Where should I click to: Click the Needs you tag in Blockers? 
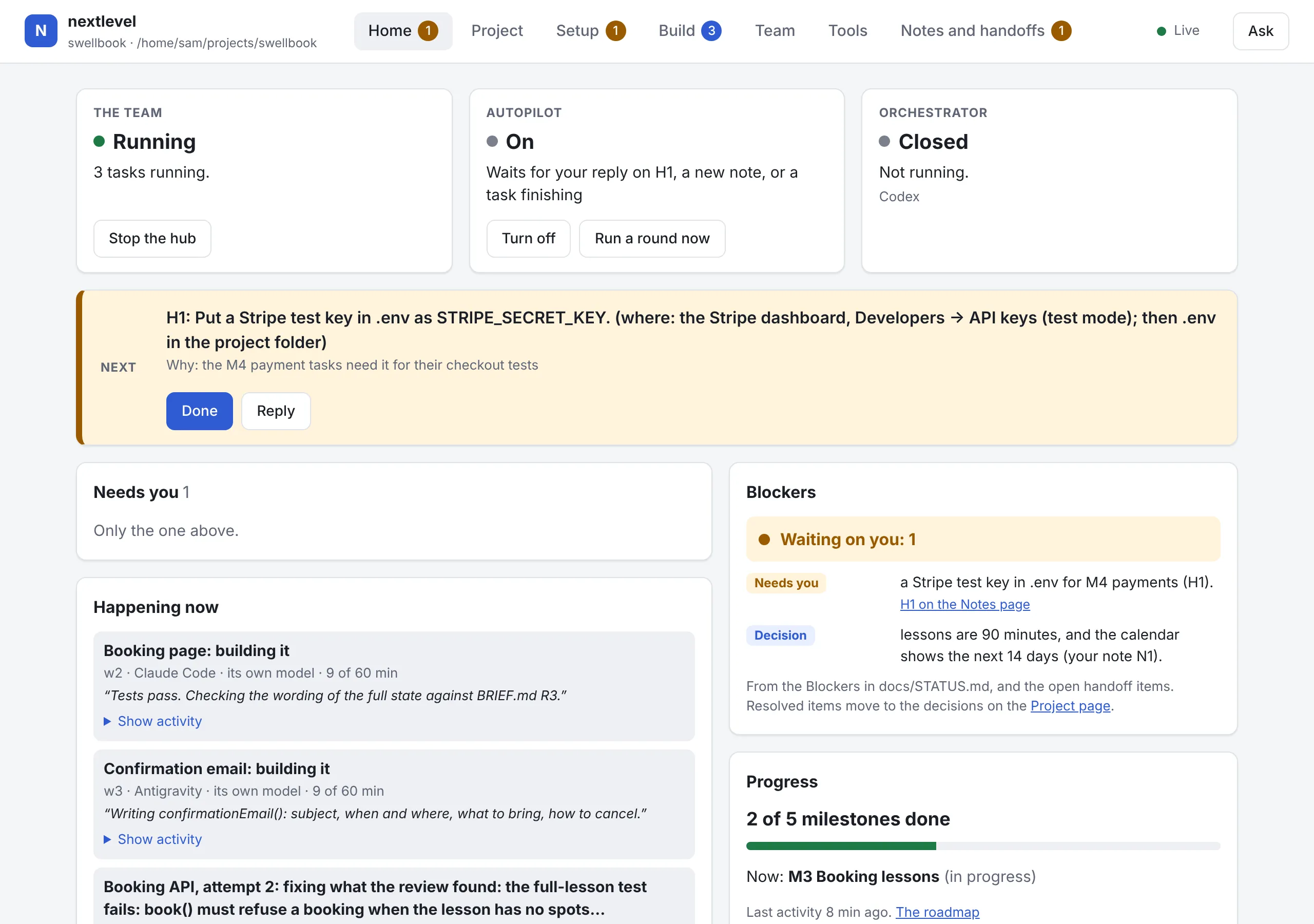point(786,583)
